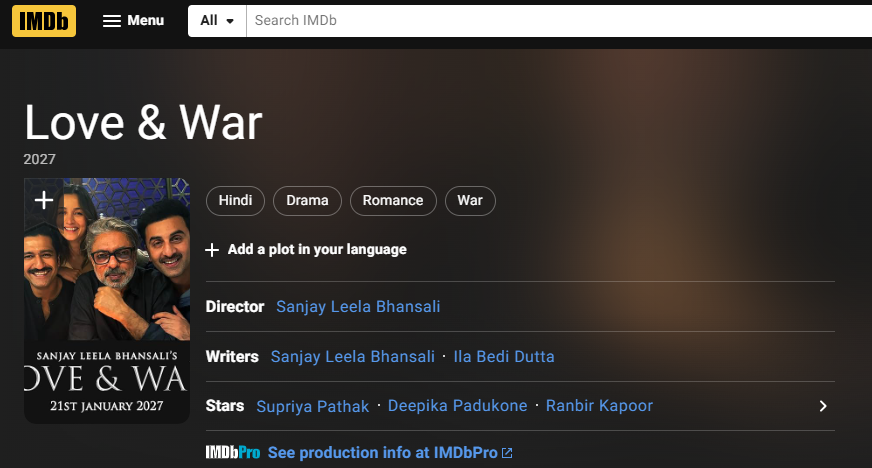Select the War genre chip

click(470, 201)
